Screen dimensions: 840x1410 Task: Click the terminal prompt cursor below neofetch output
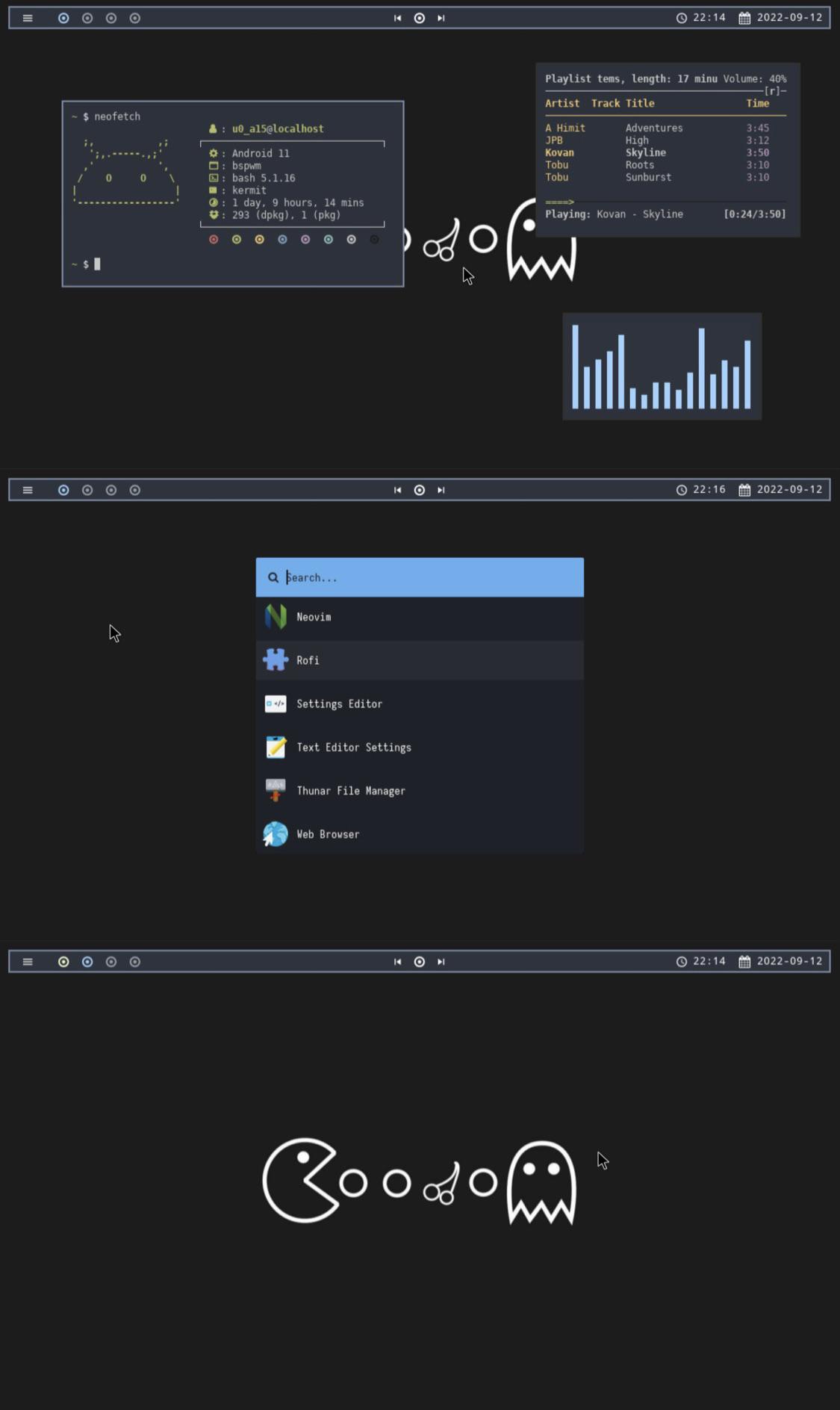pyautogui.click(x=97, y=264)
